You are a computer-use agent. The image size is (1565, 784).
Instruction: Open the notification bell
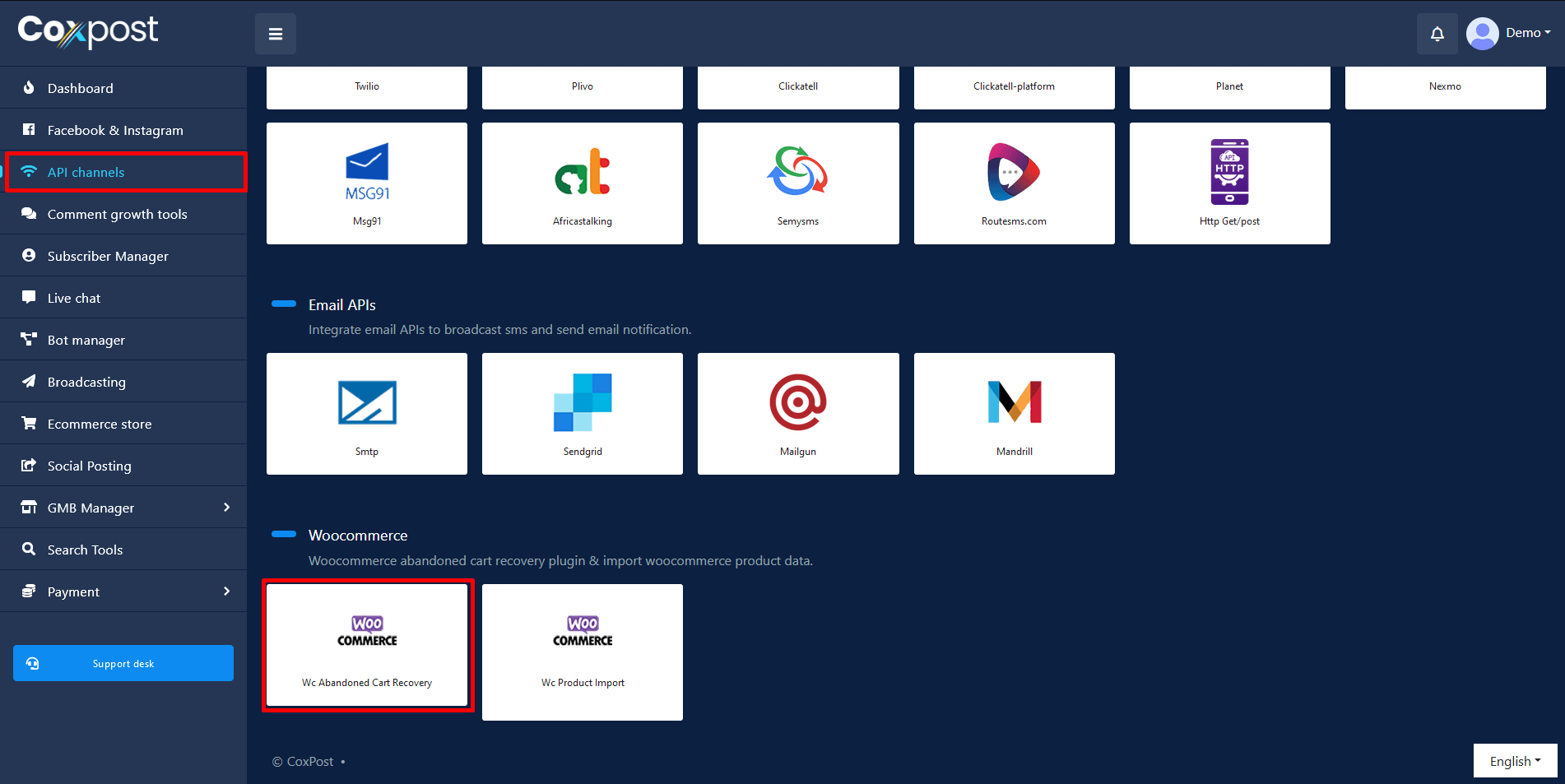tap(1437, 34)
